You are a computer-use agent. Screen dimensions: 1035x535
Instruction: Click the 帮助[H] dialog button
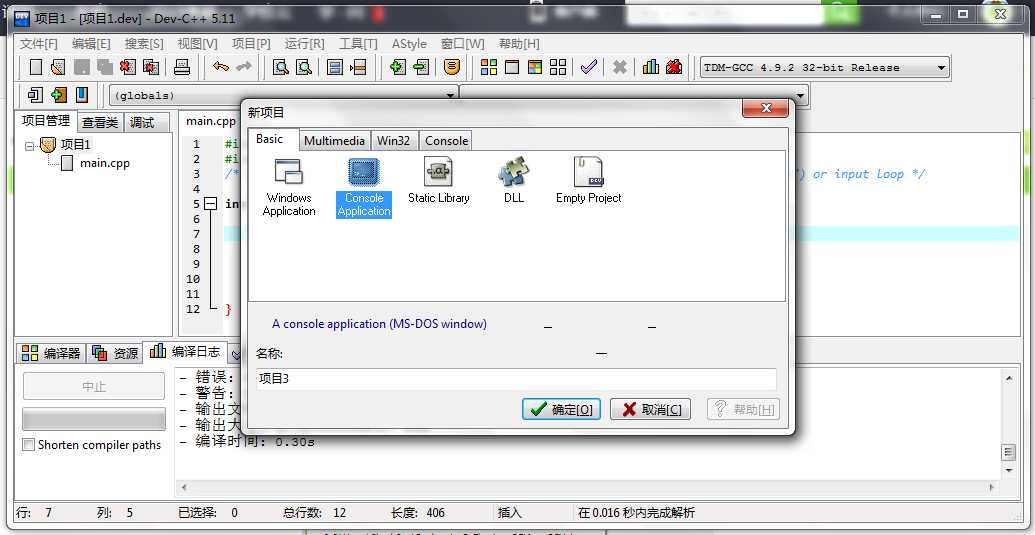click(743, 410)
